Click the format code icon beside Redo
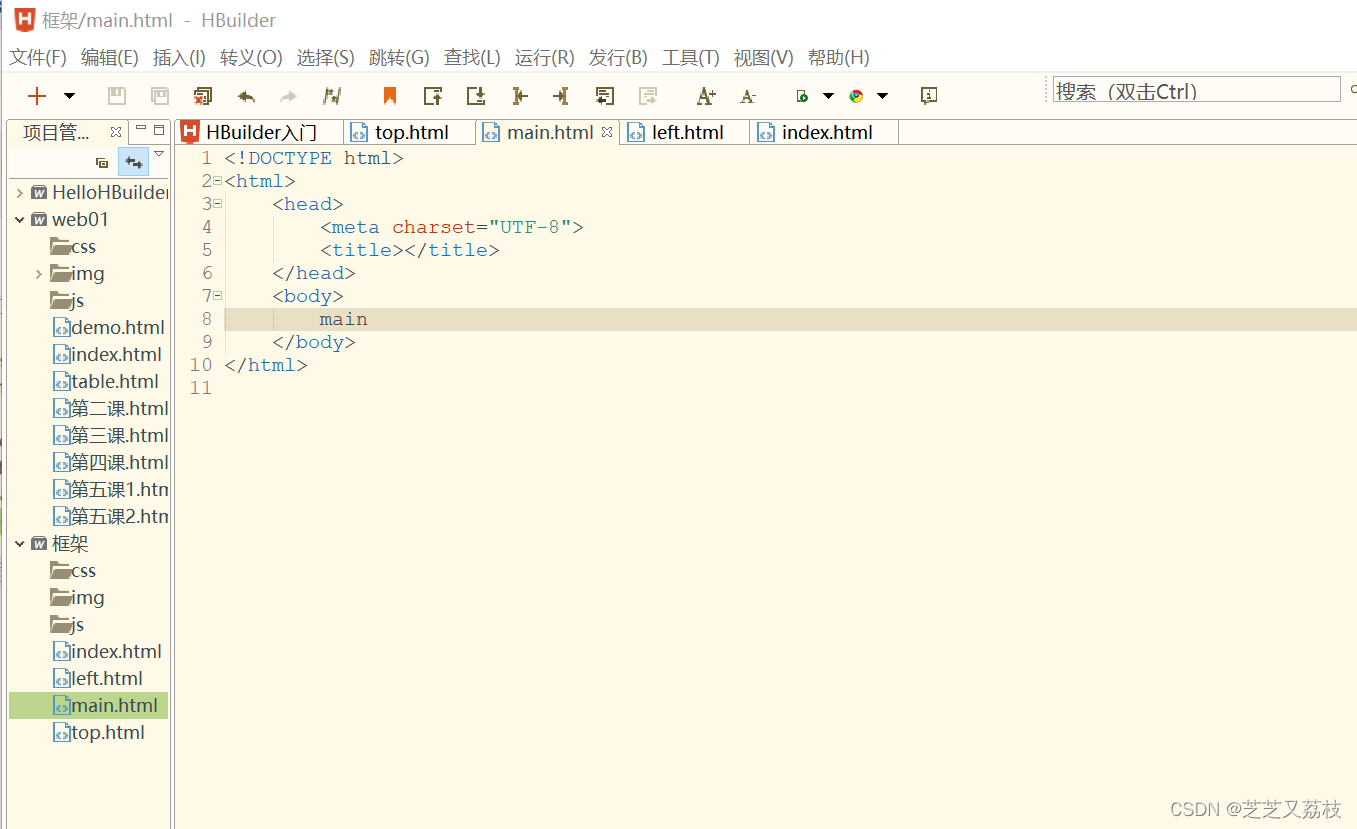Image resolution: width=1357 pixels, height=829 pixels. coord(332,96)
